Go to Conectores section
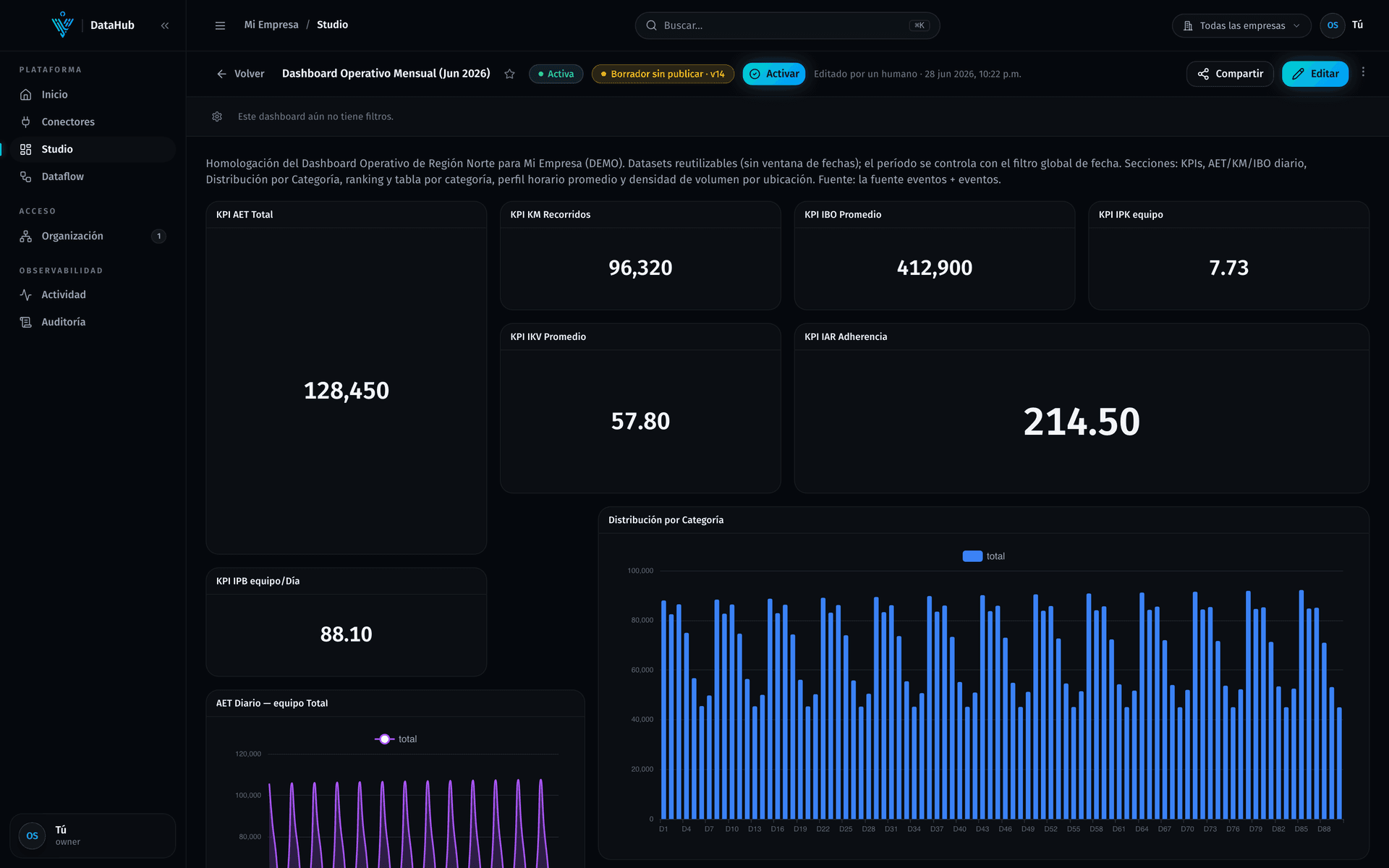The height and width of the screenshot is (868, 1389). click(x=93, y=122)
